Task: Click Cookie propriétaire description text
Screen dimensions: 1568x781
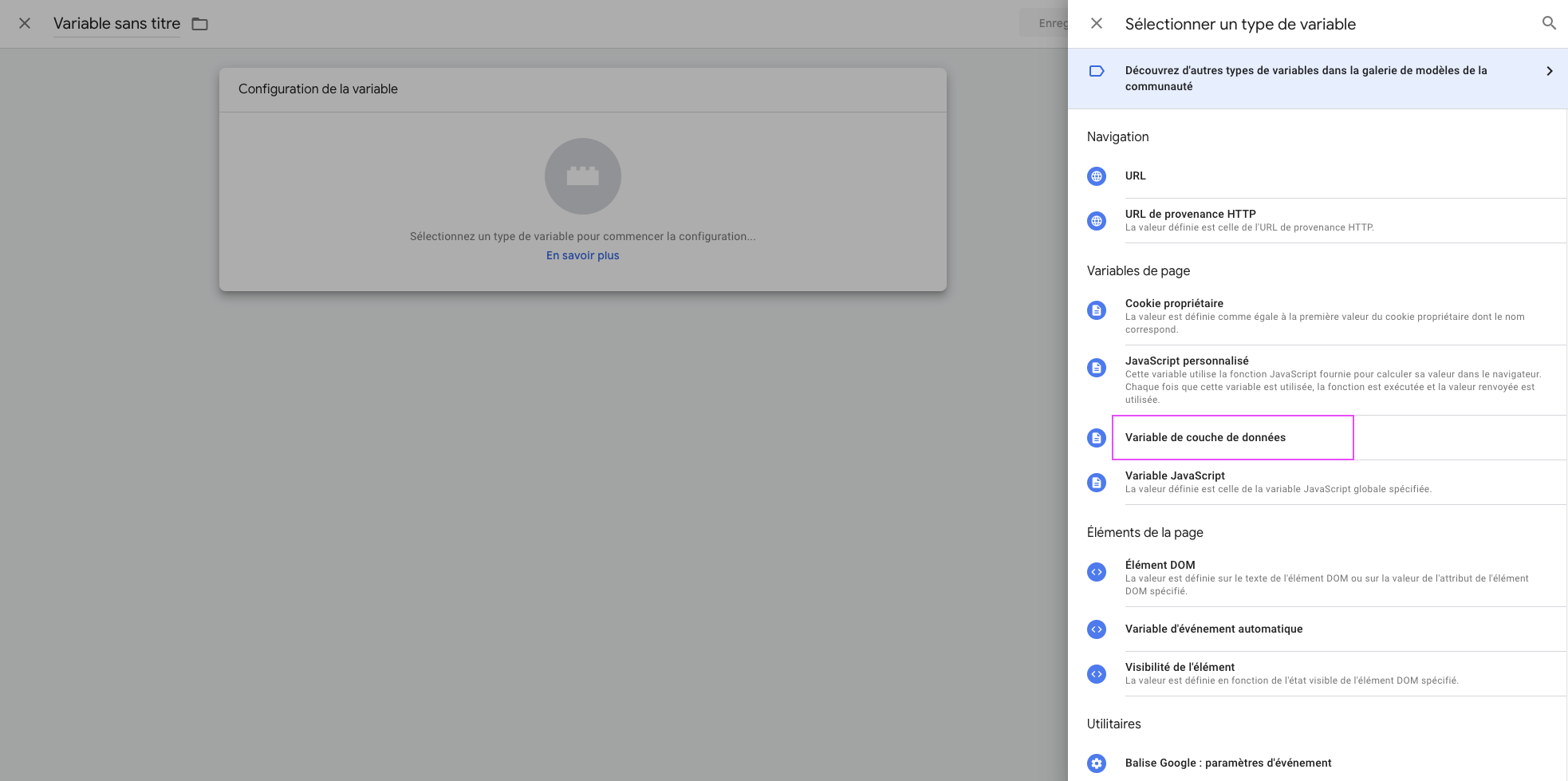Action: pos(1325,323)
